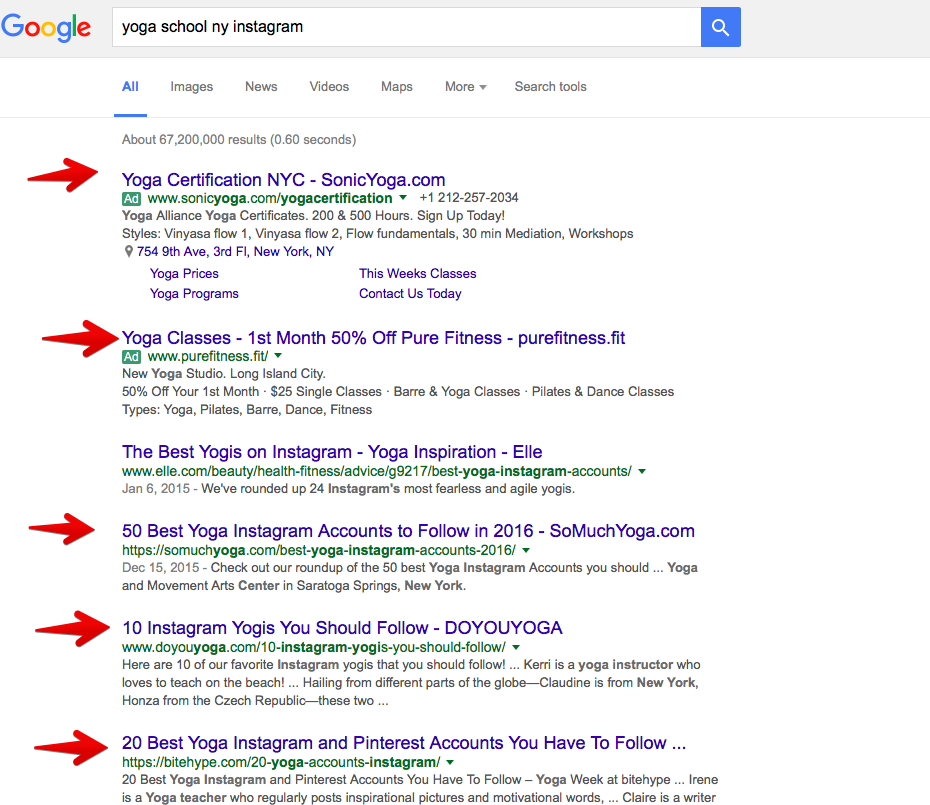Click the map pin icon beside 754 9th Ave
The width and height of the screenshot is (930, 805).
click(128, 252)
